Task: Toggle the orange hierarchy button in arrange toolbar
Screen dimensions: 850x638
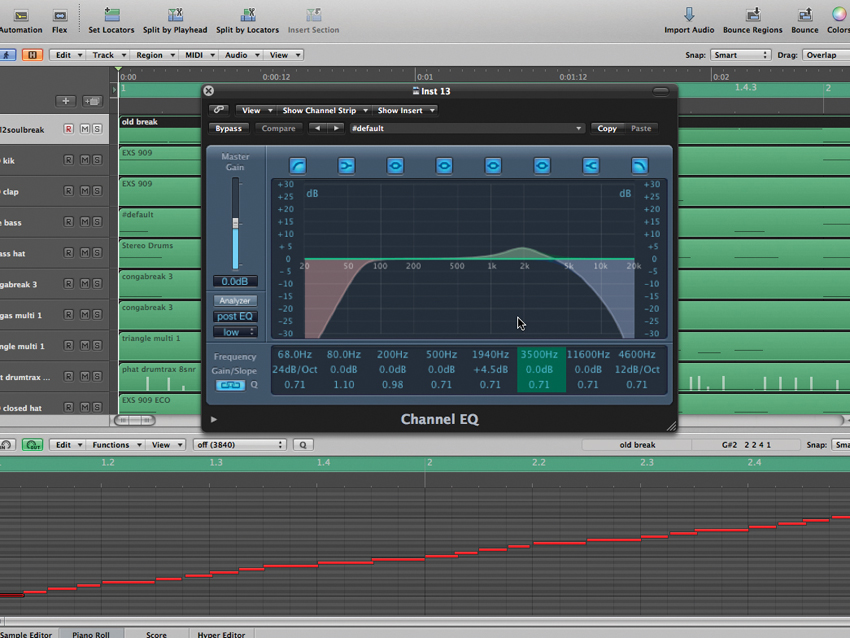Action: (32, 55)
